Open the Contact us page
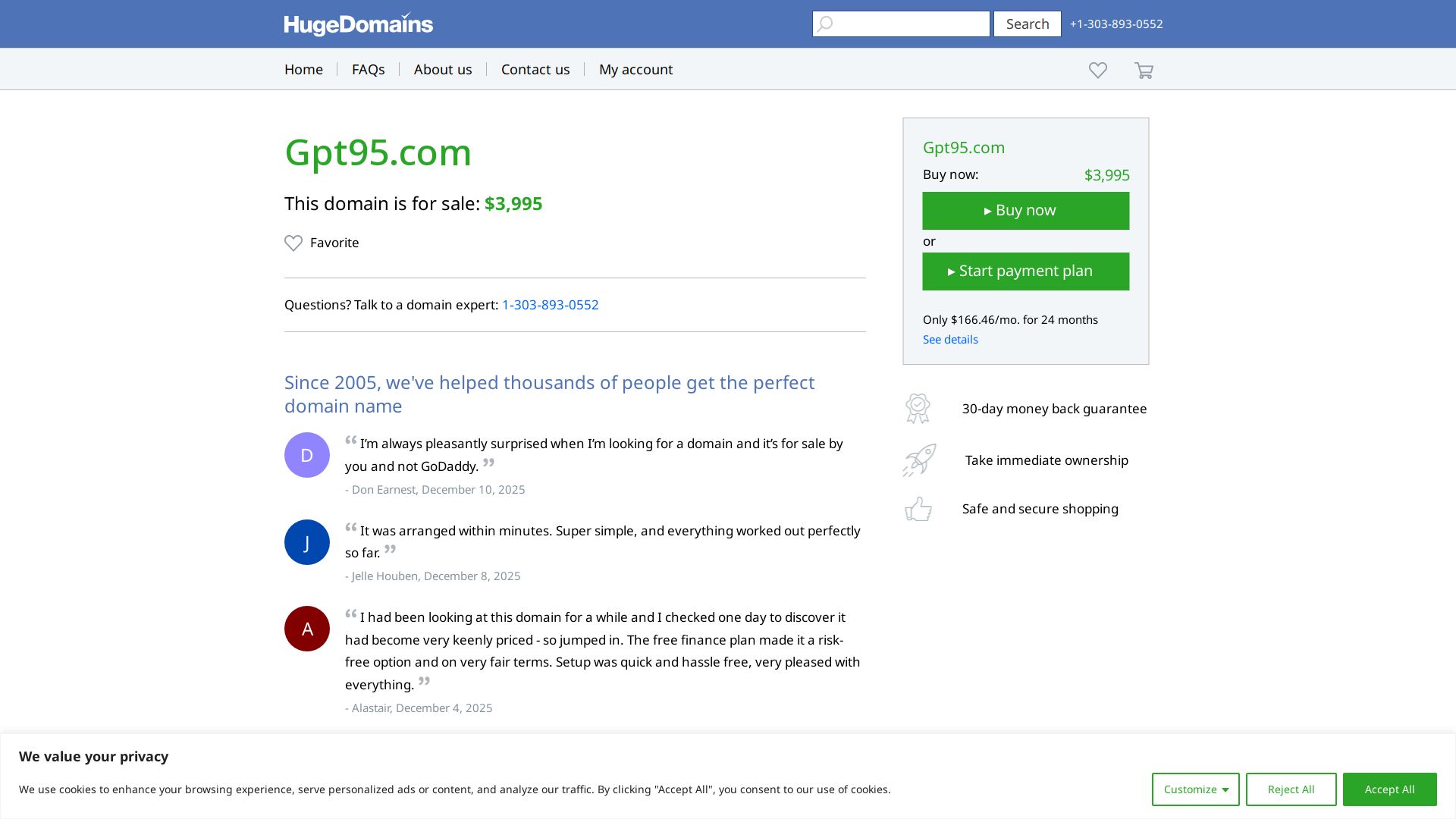 click(535, 70)
